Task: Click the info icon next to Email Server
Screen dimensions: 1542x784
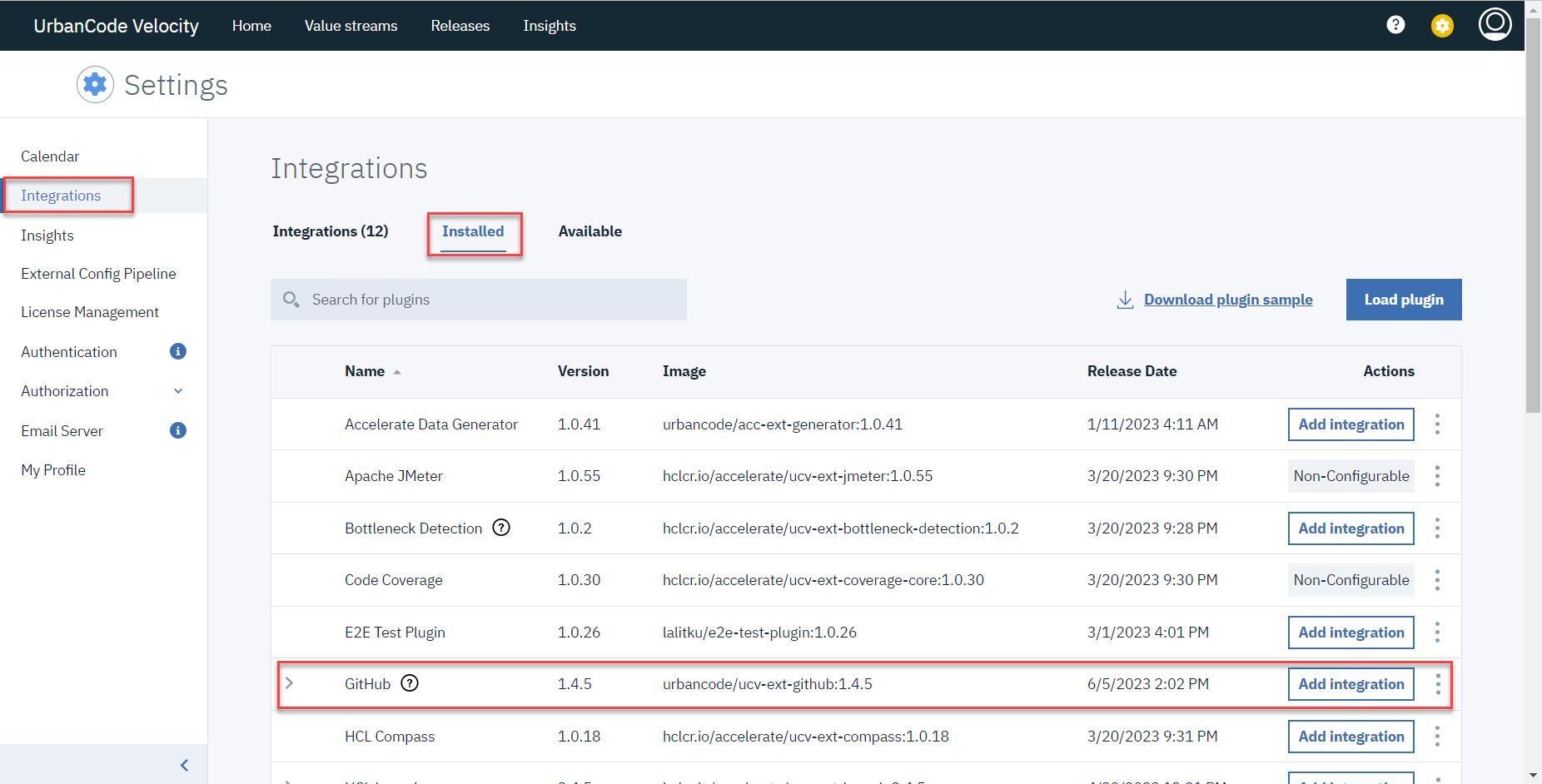Action: tap(178, 430)
